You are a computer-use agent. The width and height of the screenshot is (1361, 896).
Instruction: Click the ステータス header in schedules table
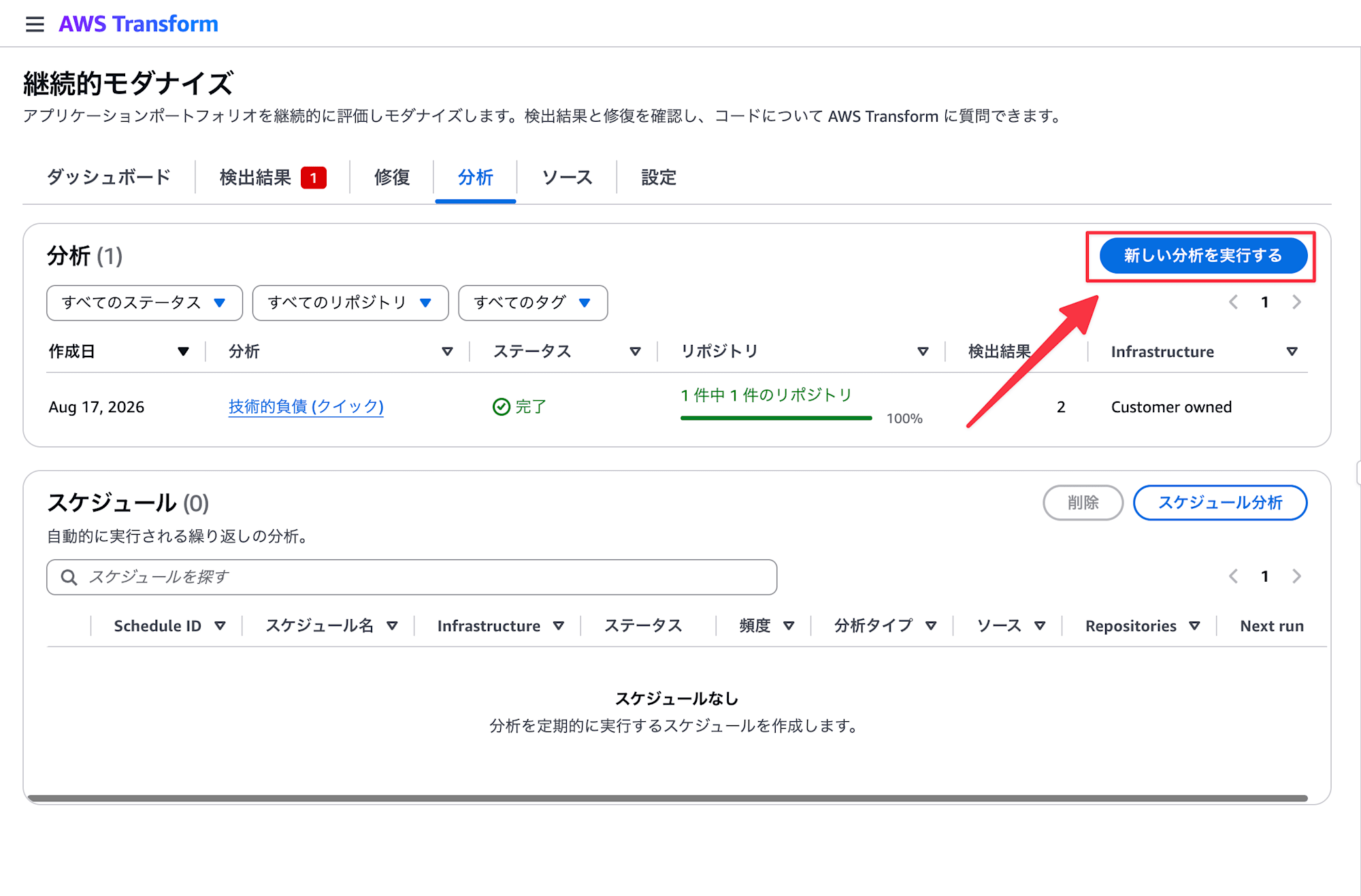click(x=643, y=626)
